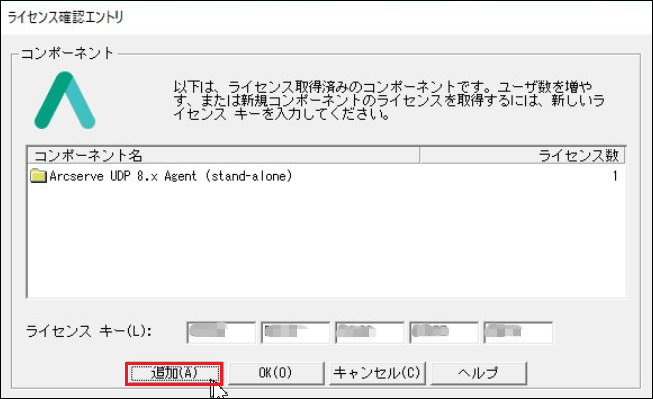Focus the fourth license key field
The width and height of the screenshot is (653, 399).
pyautogui.click(x=444, y=332)
